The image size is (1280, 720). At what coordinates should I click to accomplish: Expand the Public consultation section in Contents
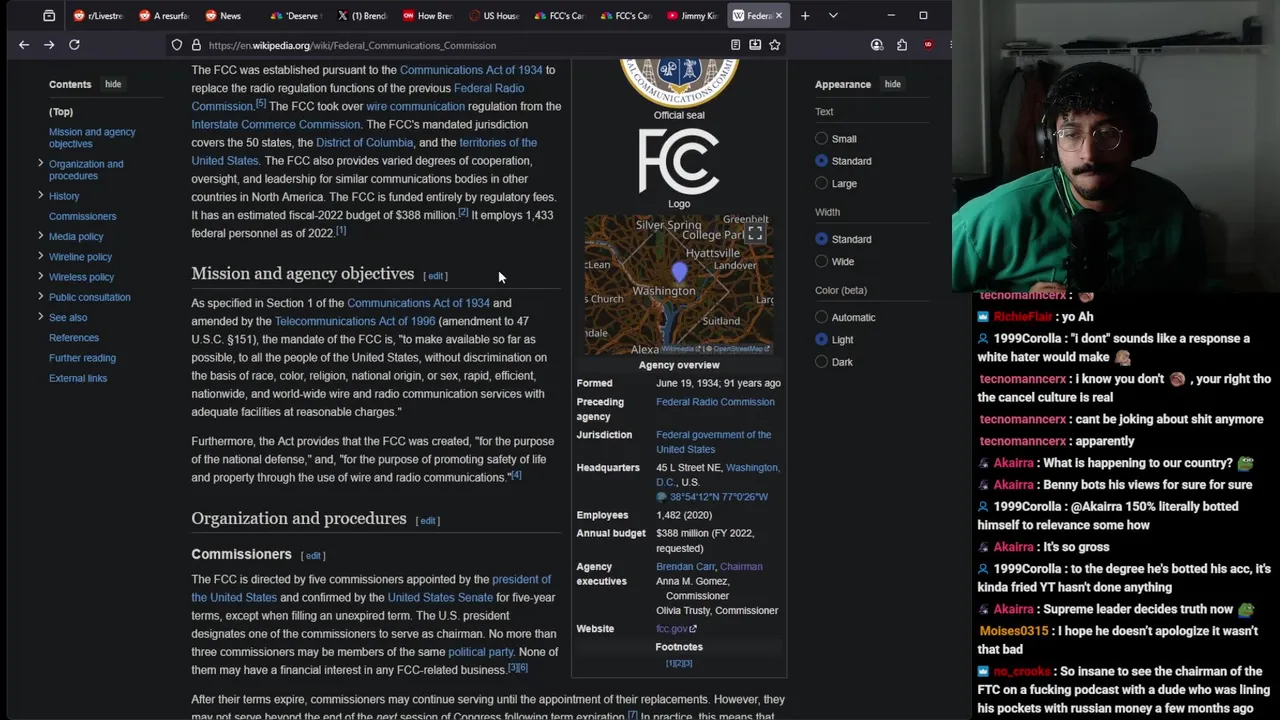(x=40, y=296)
